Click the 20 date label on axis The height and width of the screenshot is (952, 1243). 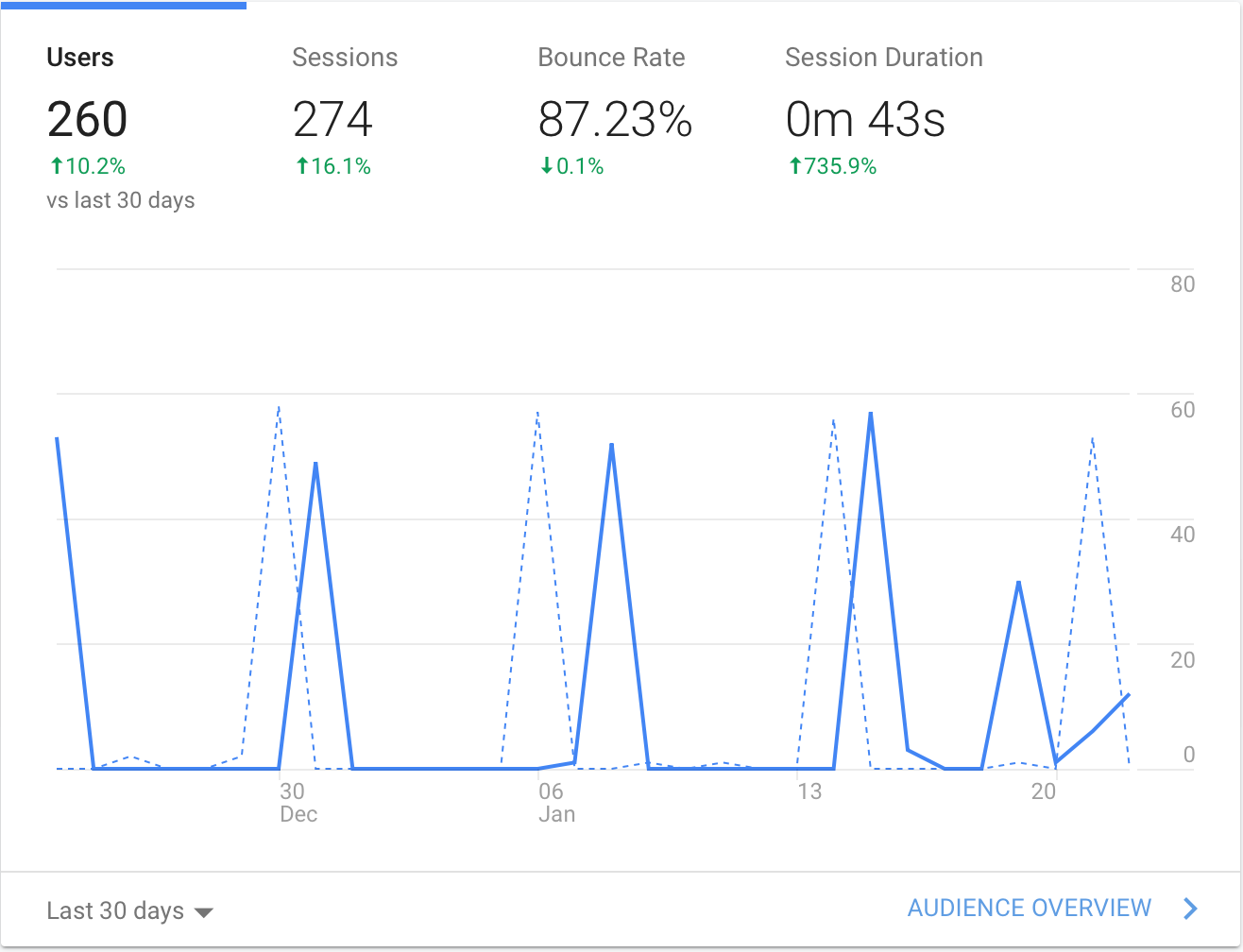1044,791
